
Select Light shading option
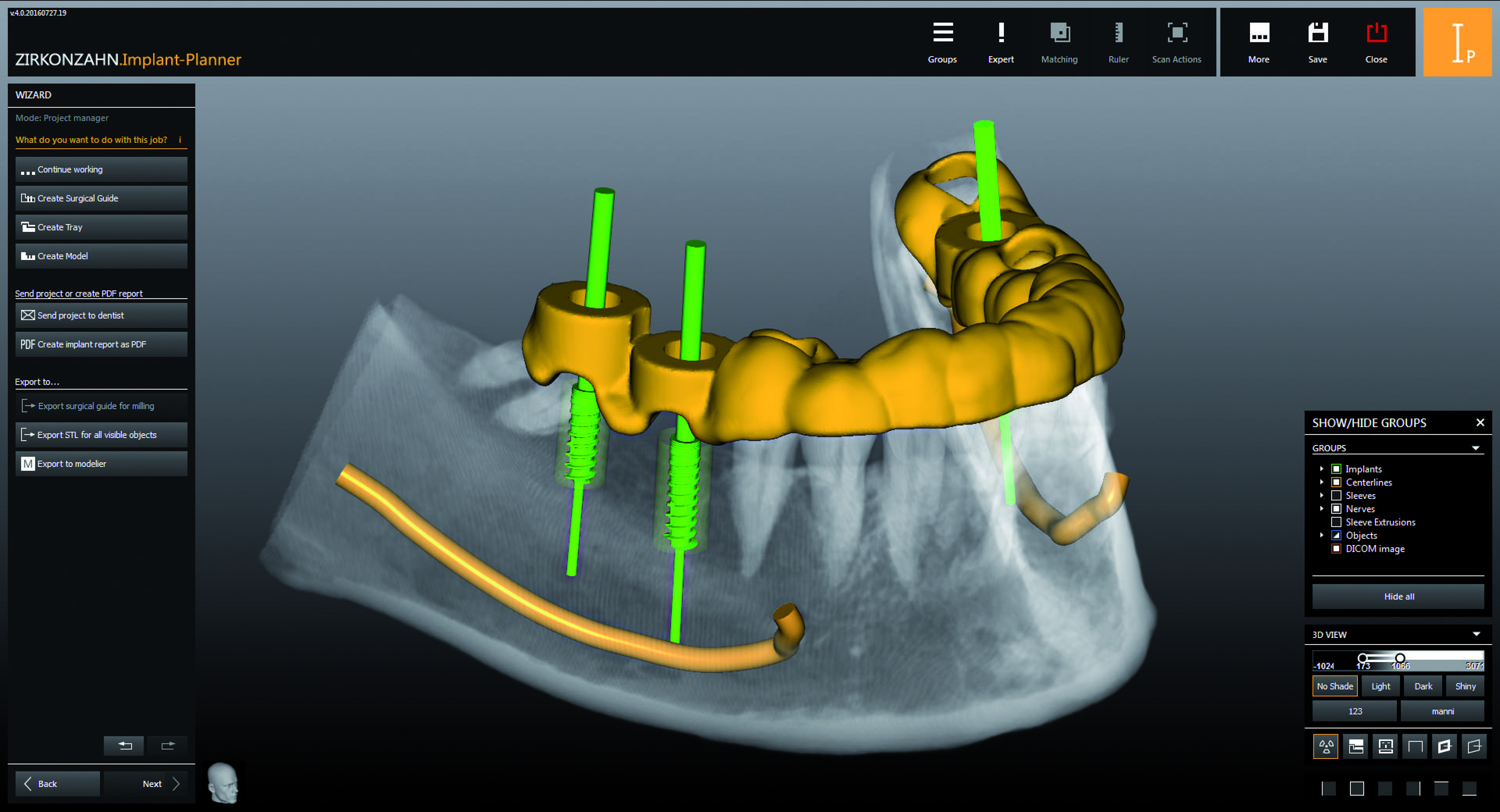click(x=1380, y=686)
